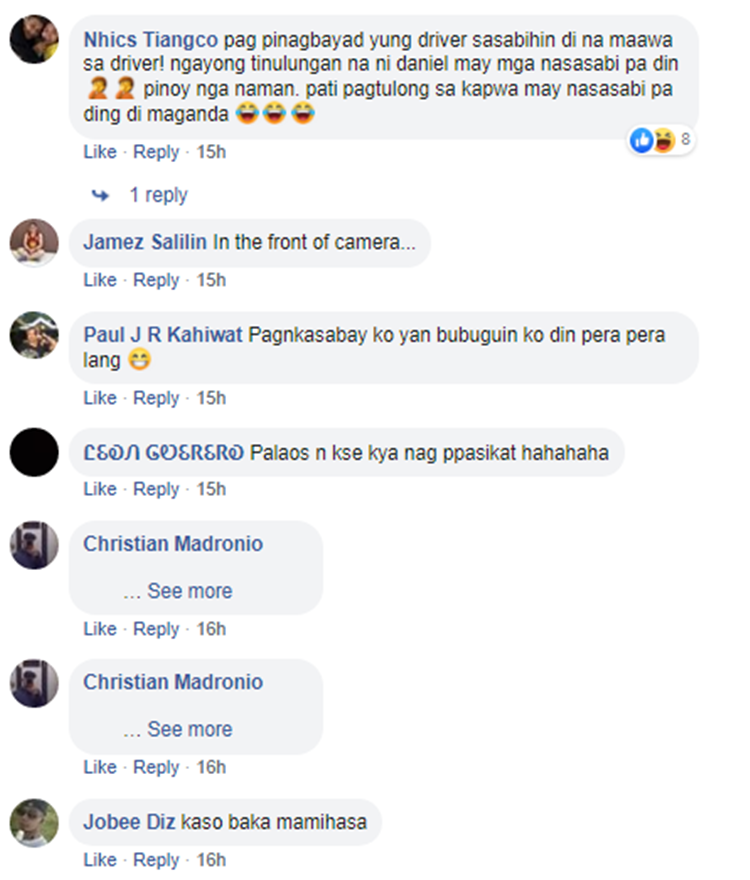The height and width of the screenshot is (880, 750).
Task: Open Jobee Diz's profile name
Action: (130, 822)
